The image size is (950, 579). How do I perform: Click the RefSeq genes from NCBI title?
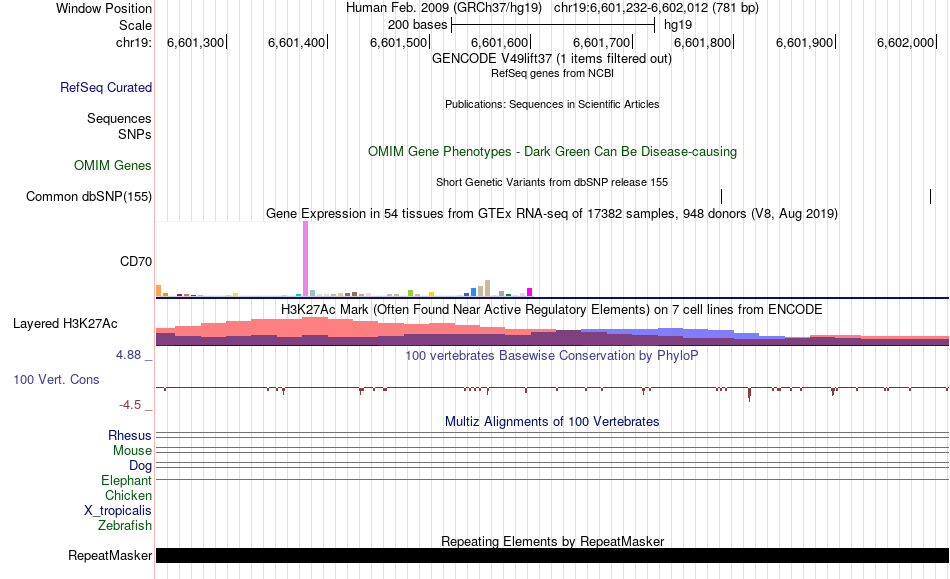[552, 73]
